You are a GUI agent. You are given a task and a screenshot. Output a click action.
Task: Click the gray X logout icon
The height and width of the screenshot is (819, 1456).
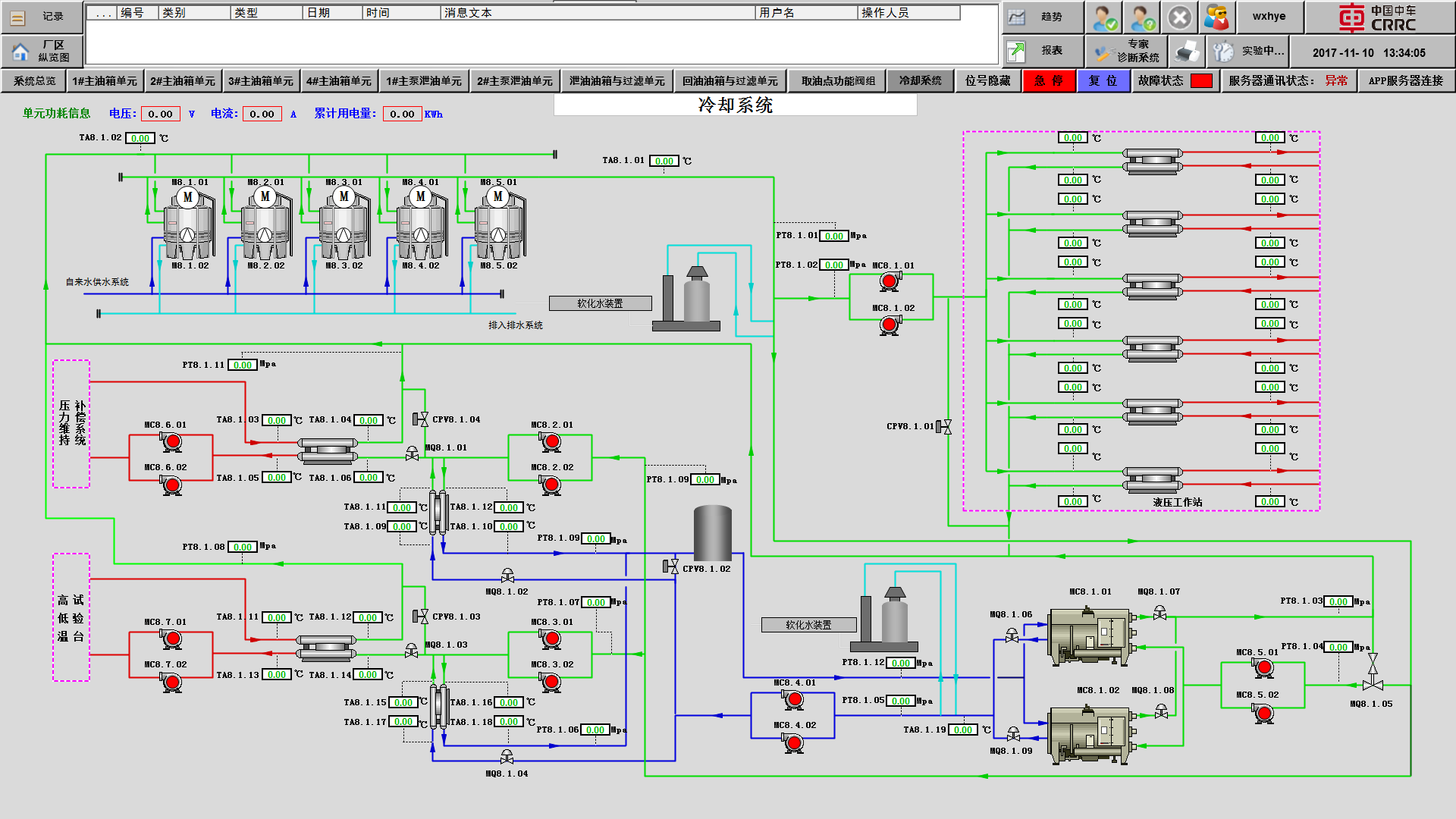1179,17
